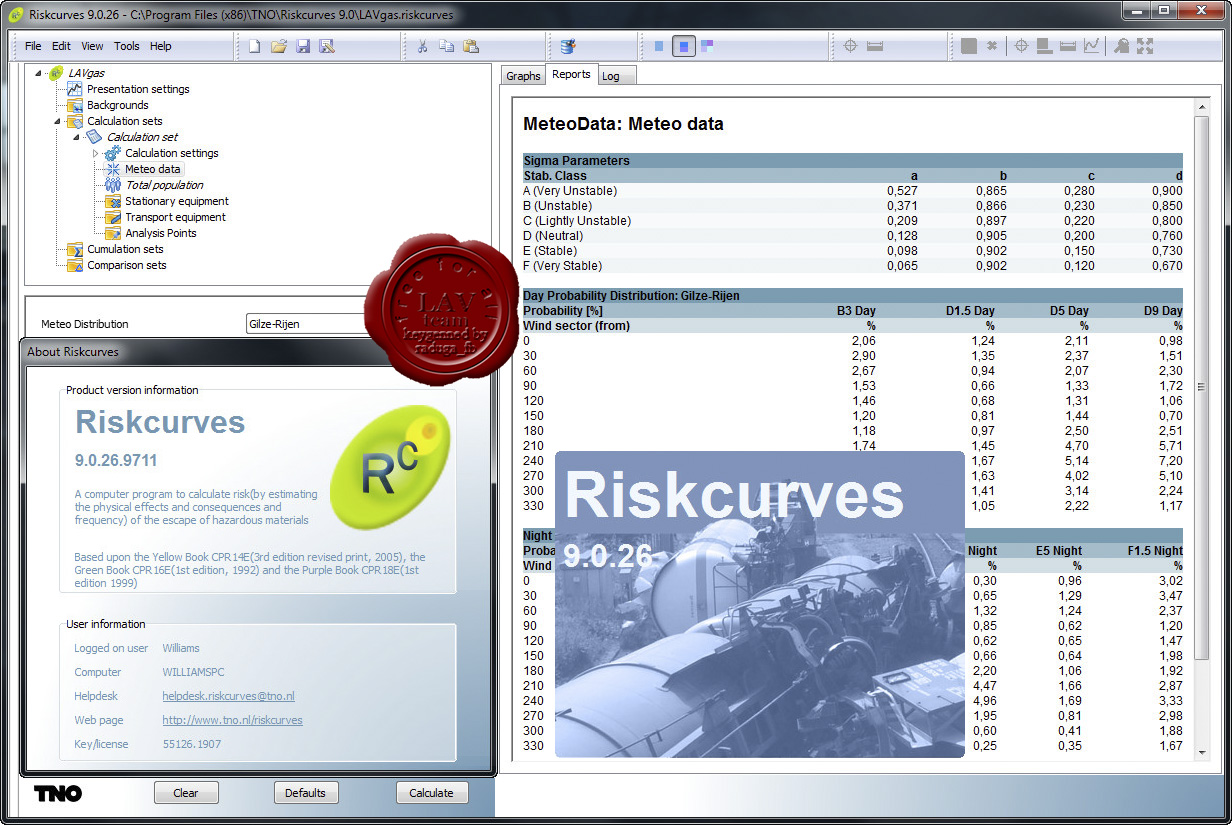The width and height of the screenshot is (1232, 825).
Task: Toggle the third multi-square view mode button
Action: [x=708, y=46]
